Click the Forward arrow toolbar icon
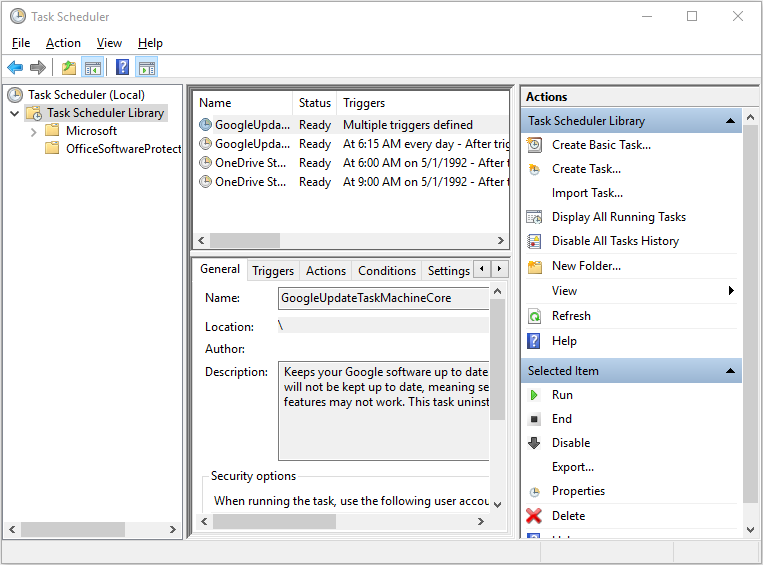The height and width of the screenshot is (565, 763). [x=38, y=68]
